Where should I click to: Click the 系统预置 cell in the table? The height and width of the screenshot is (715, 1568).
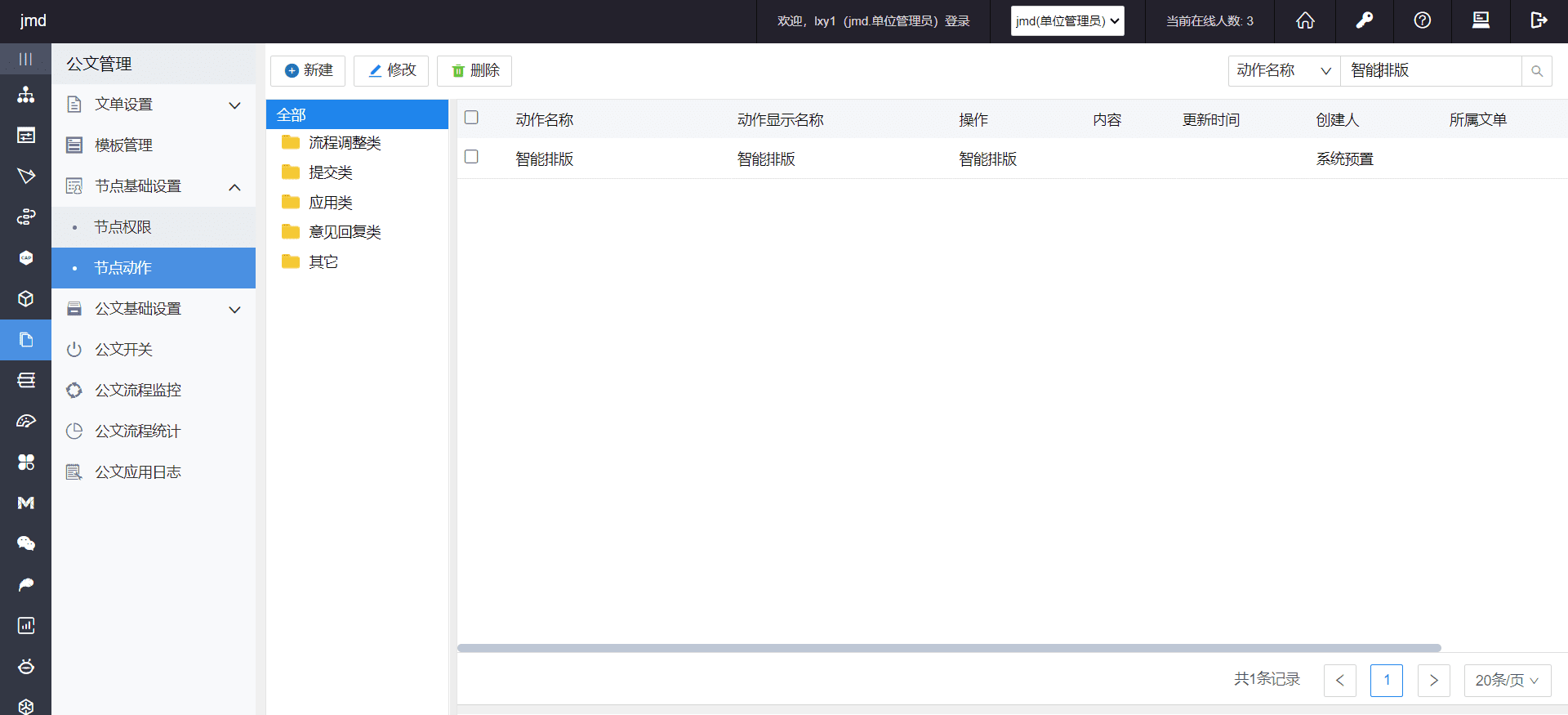1345,159
